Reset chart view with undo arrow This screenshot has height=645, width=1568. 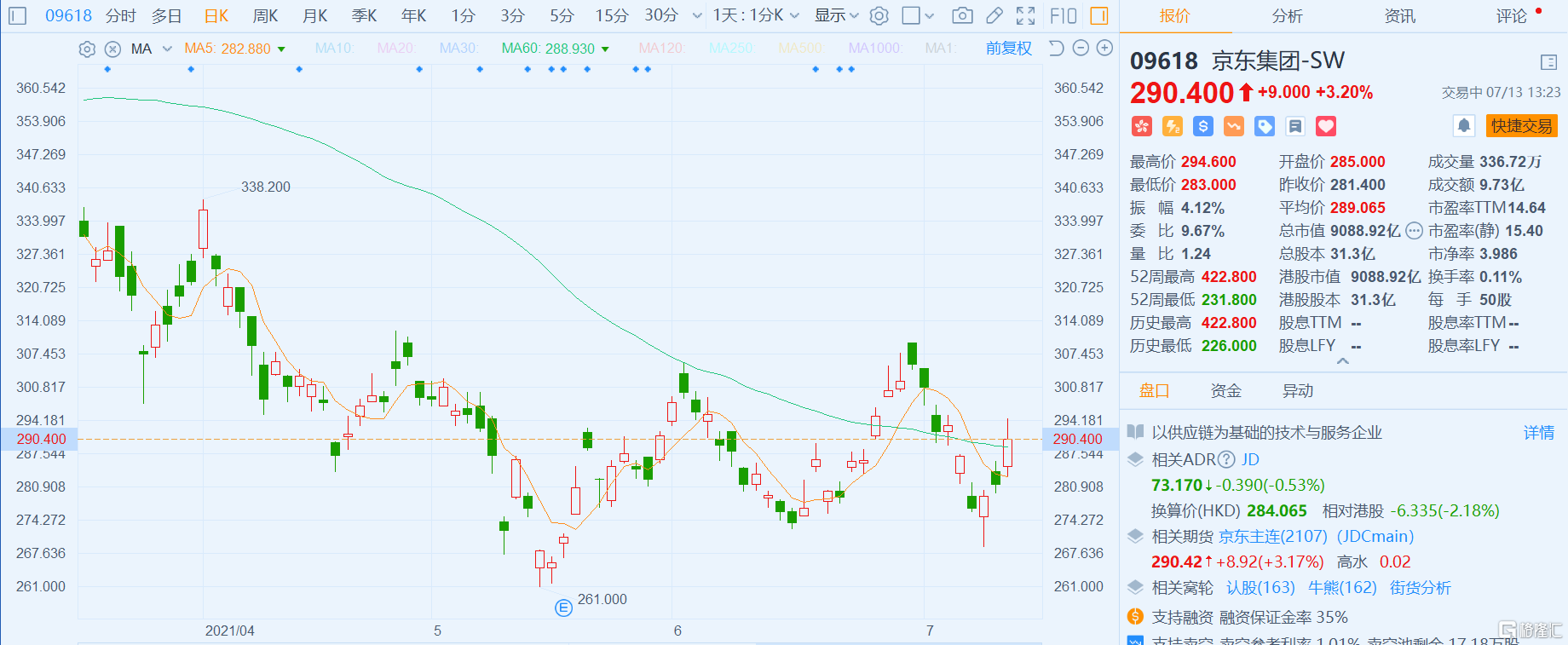point(1057,49)
